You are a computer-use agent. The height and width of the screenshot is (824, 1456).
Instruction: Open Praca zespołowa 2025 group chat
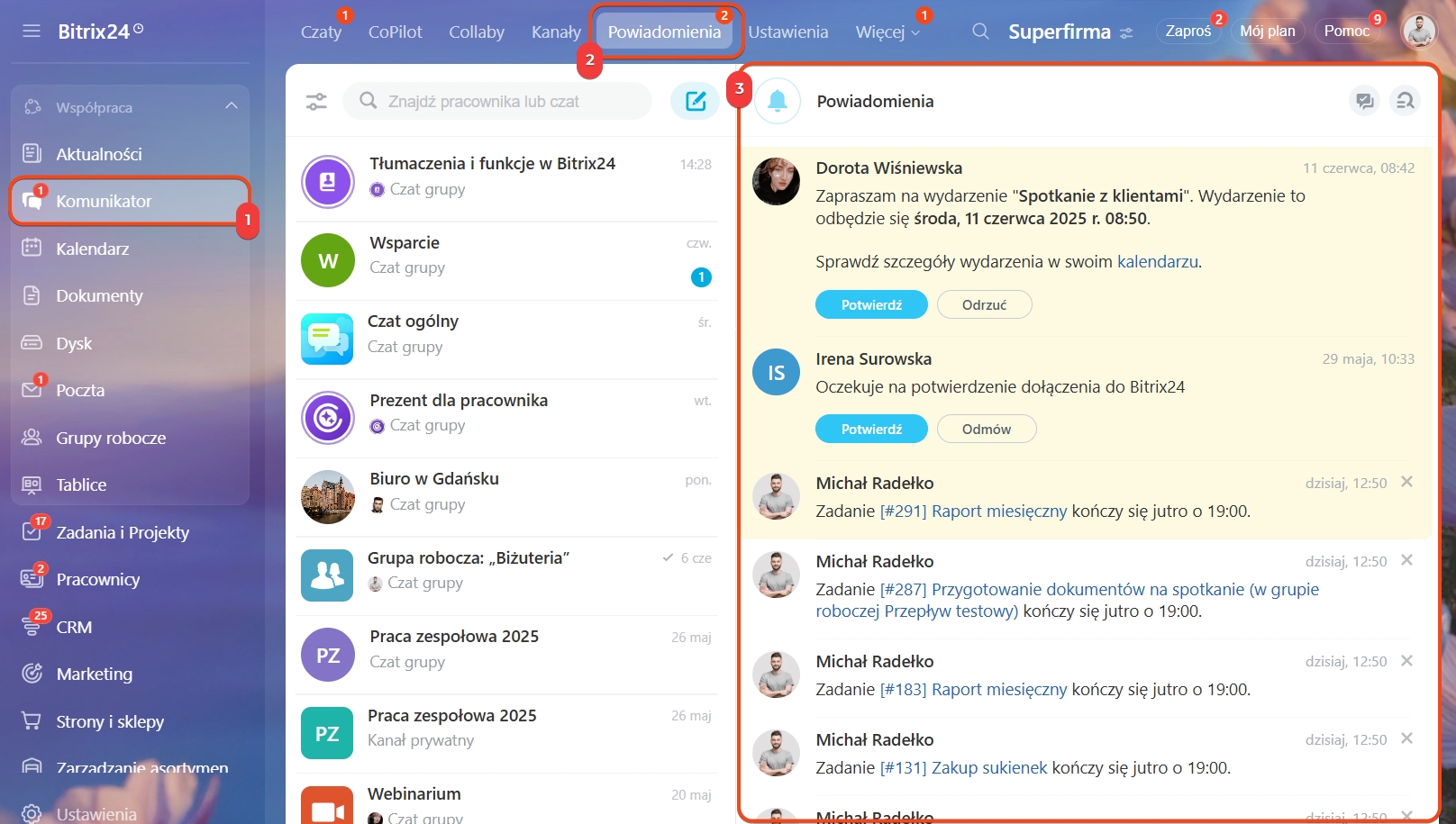pyautogui.click(x=506, y=654)
